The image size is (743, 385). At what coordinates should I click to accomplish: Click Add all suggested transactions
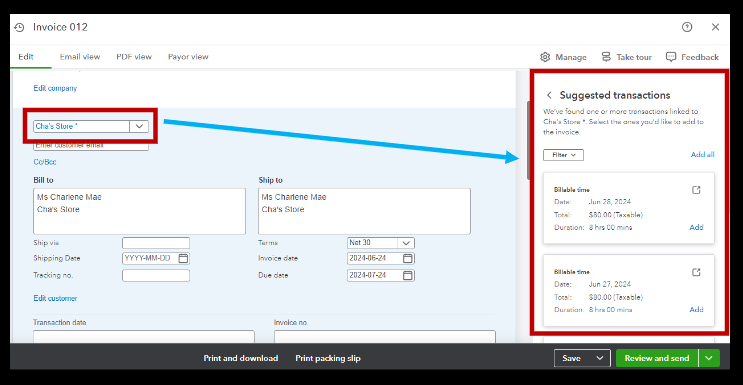(702, 155)
